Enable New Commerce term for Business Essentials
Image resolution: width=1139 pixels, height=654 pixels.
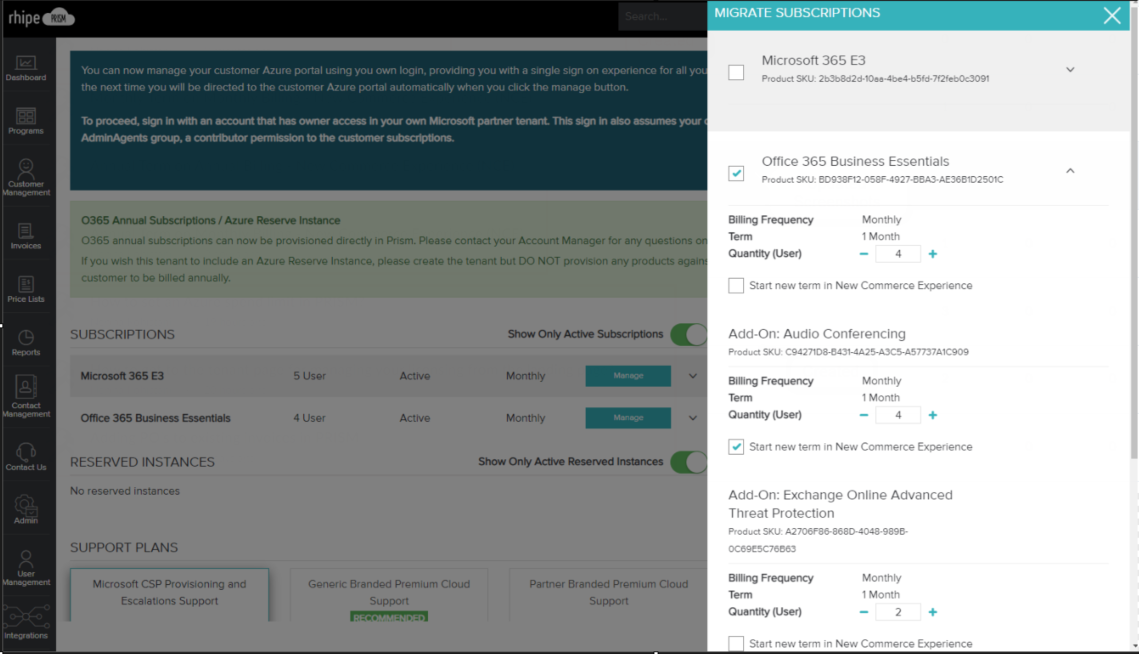coord(736,286)
